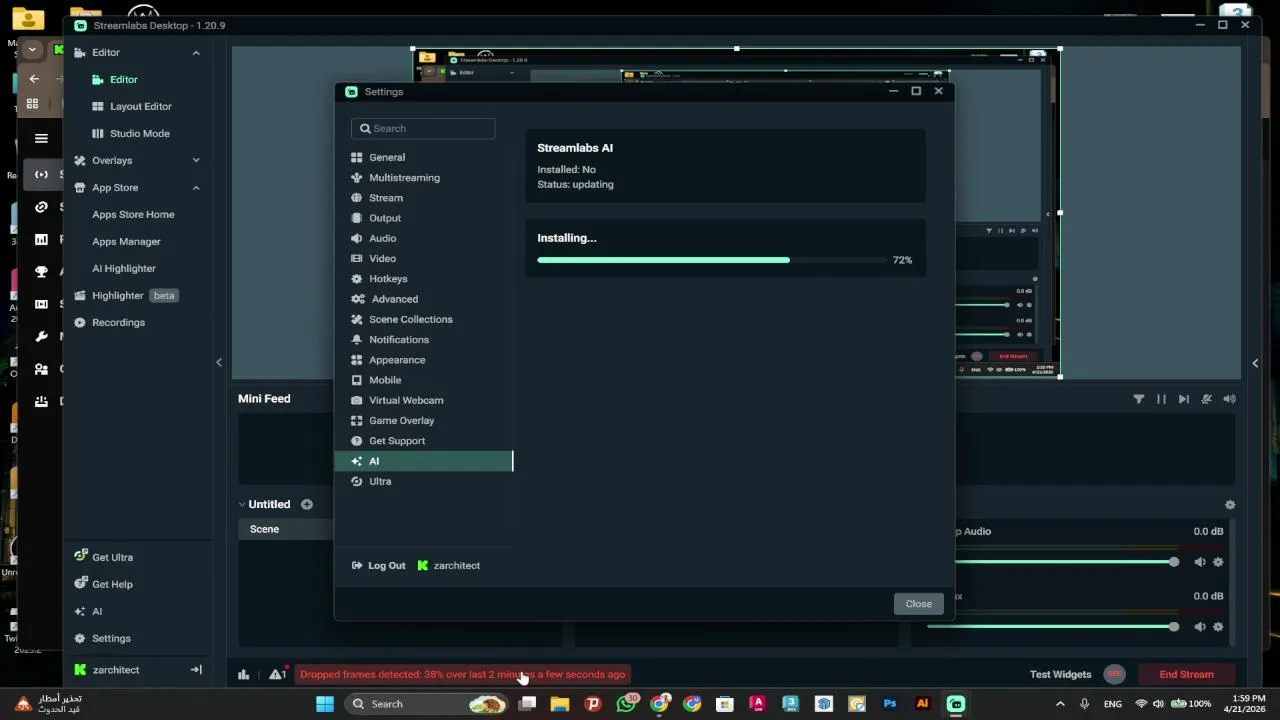Open Desktop Audio source gear settings

point(1218,562)
